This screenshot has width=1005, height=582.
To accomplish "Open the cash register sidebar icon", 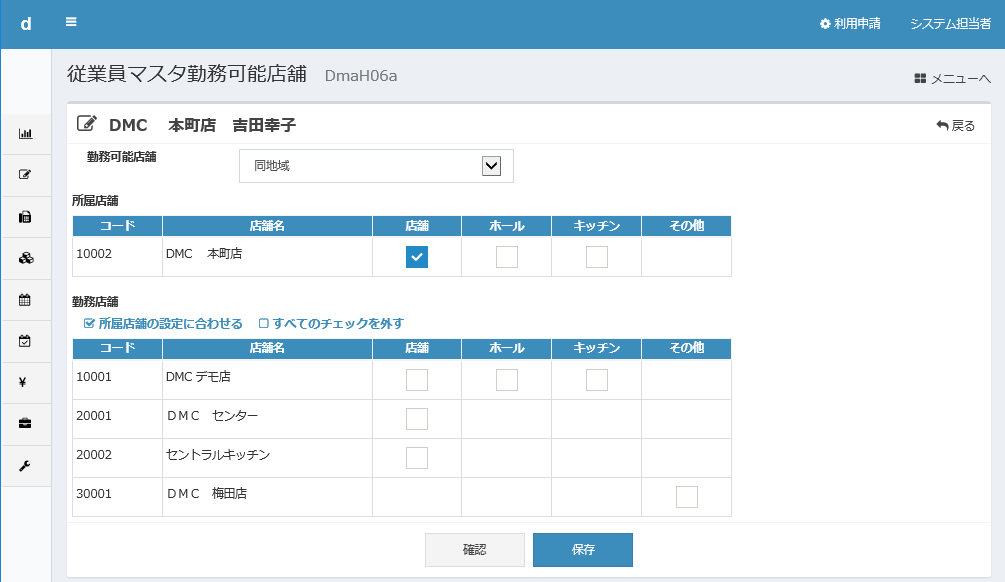I will pos(26,217).
